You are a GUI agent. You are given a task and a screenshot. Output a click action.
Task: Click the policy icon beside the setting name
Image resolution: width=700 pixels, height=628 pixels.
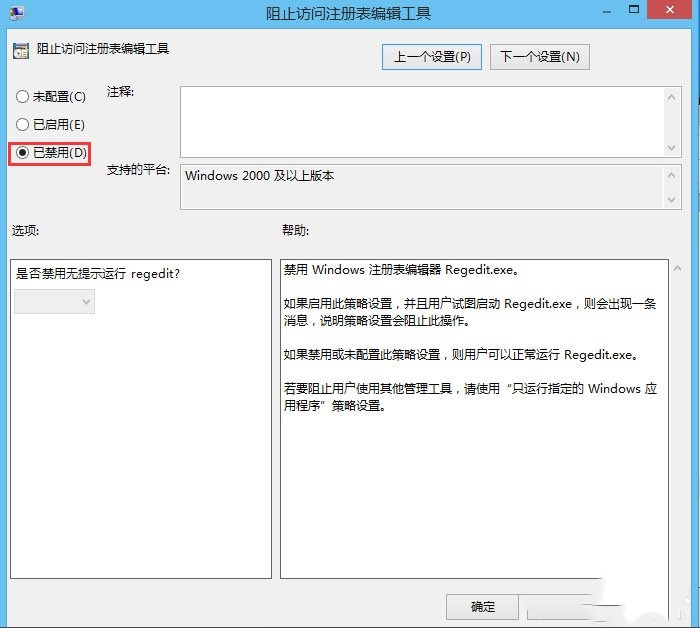[x=19, y=51]
